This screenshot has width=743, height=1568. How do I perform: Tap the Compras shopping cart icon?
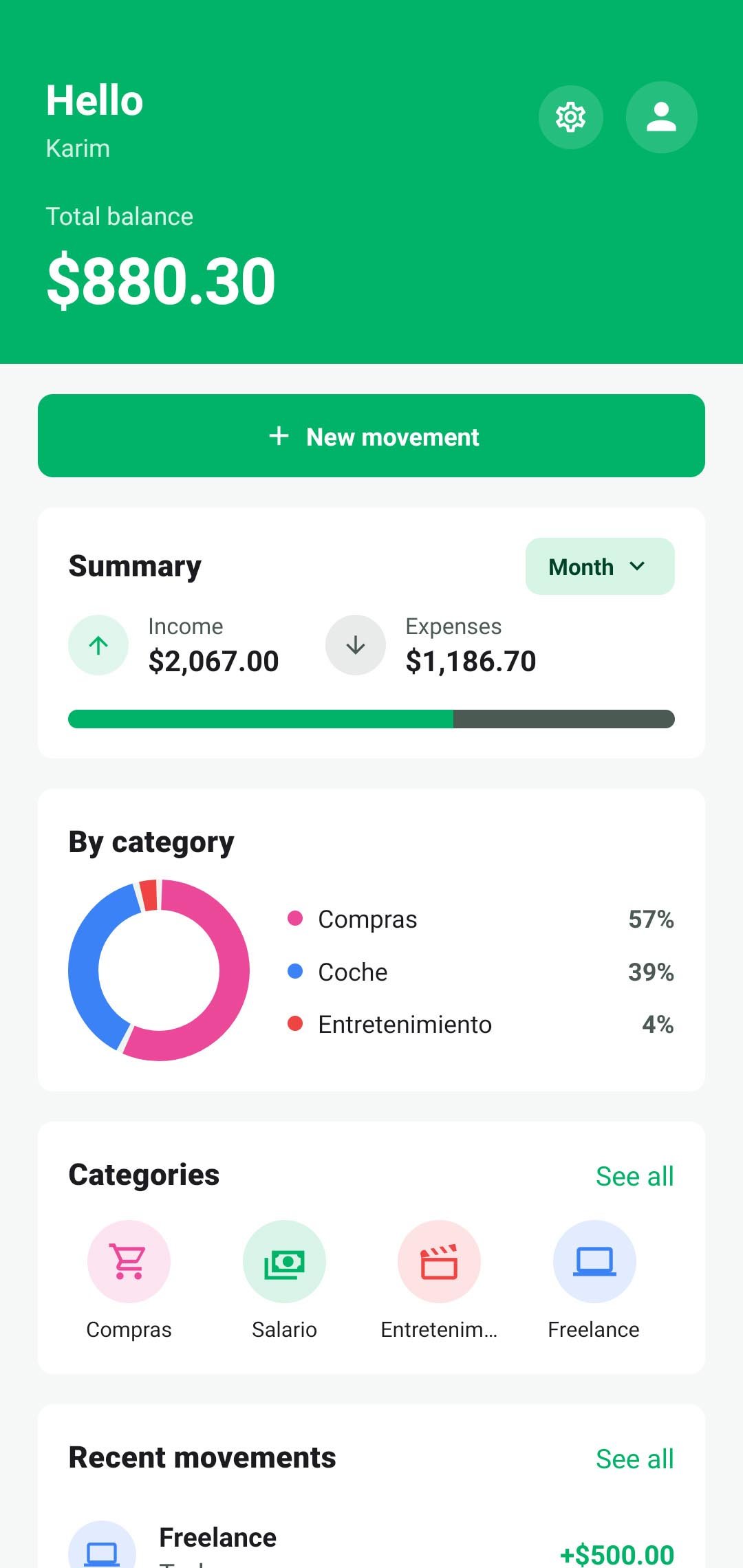(129, 1261)
